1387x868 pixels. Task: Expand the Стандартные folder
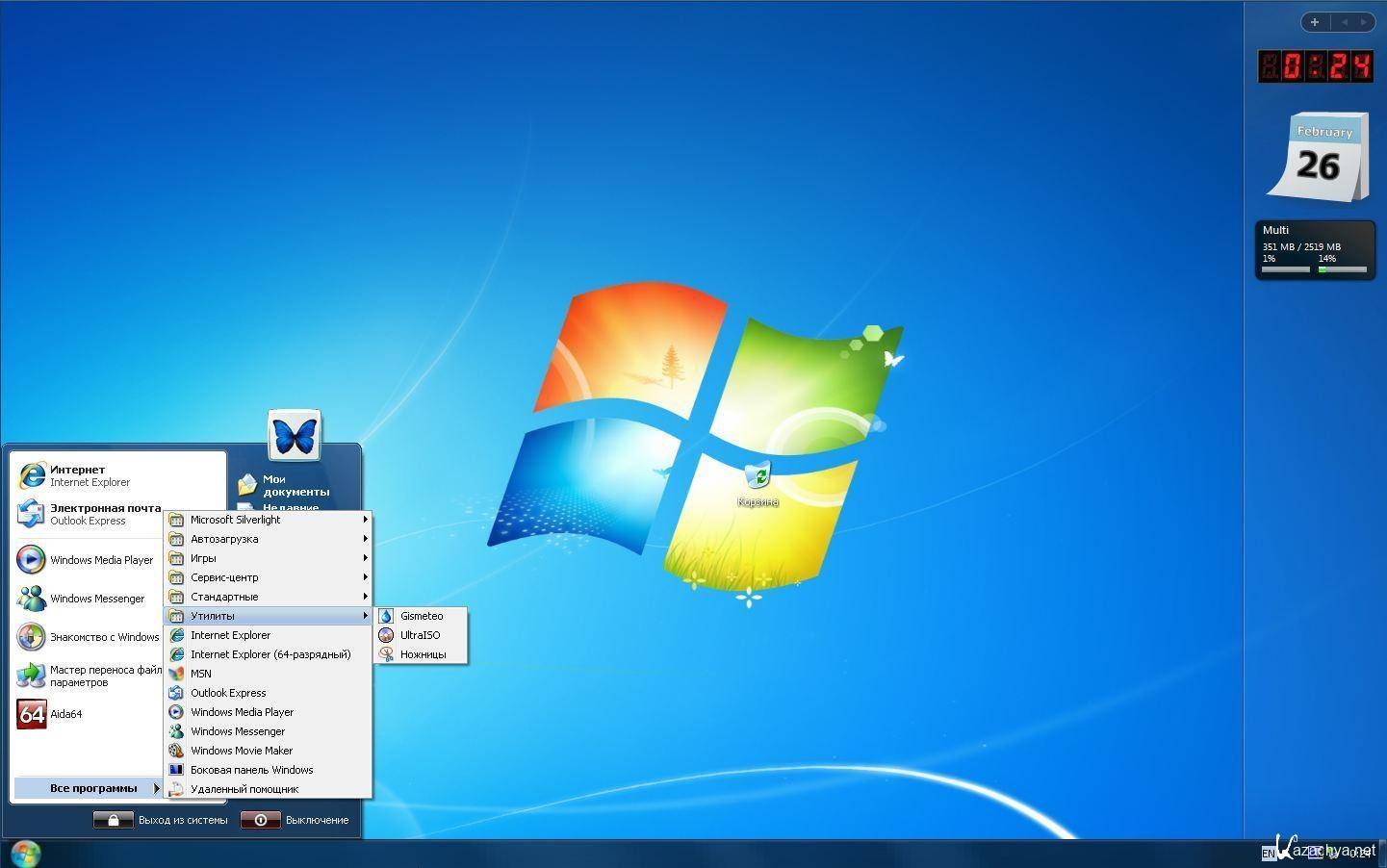pos(269,597)
